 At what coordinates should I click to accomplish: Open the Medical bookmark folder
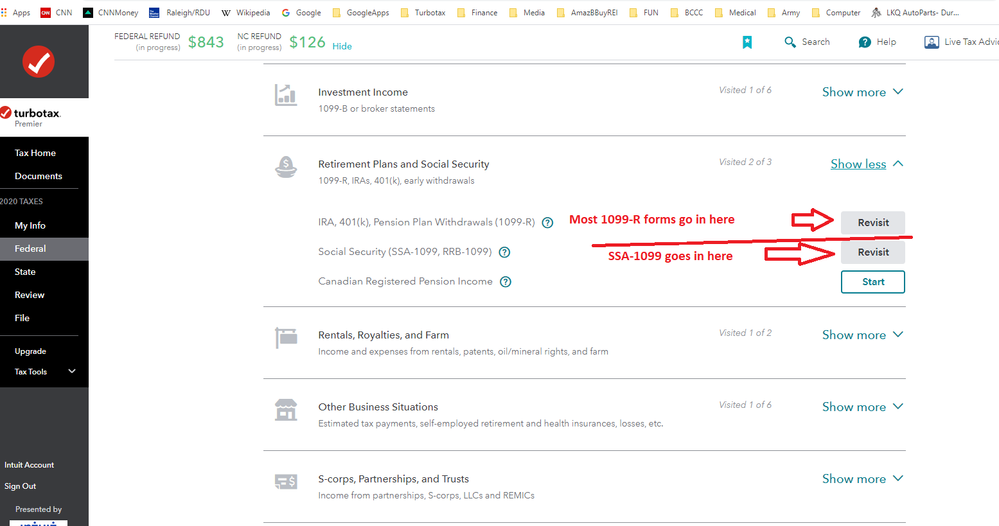(735, 12)
